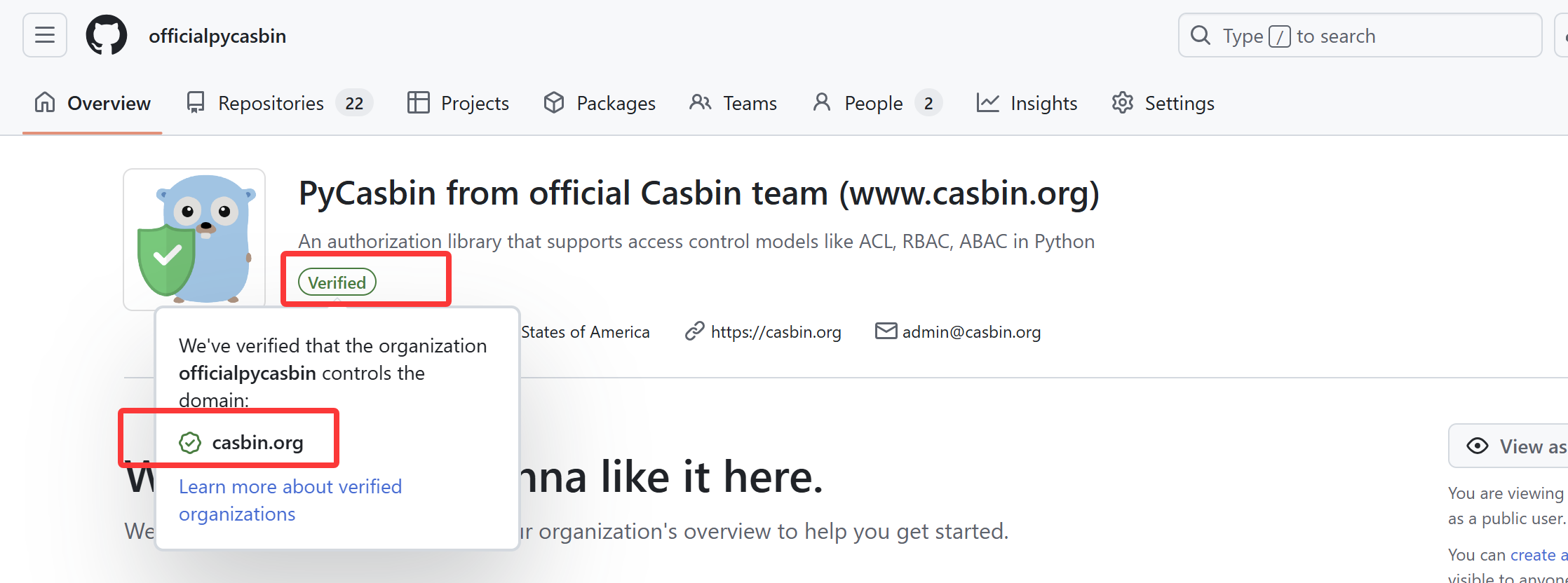
Task: Select the Overview tab
Action: click(93, 103)
